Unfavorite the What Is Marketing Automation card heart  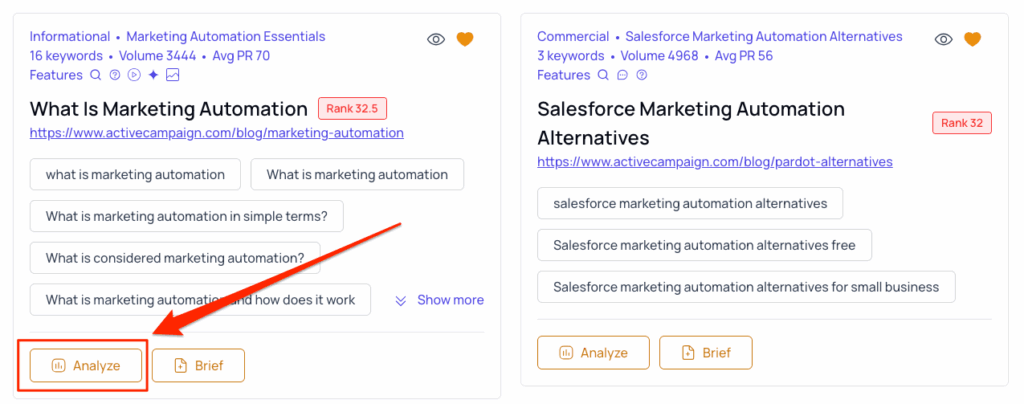click(x=465, y=40)
